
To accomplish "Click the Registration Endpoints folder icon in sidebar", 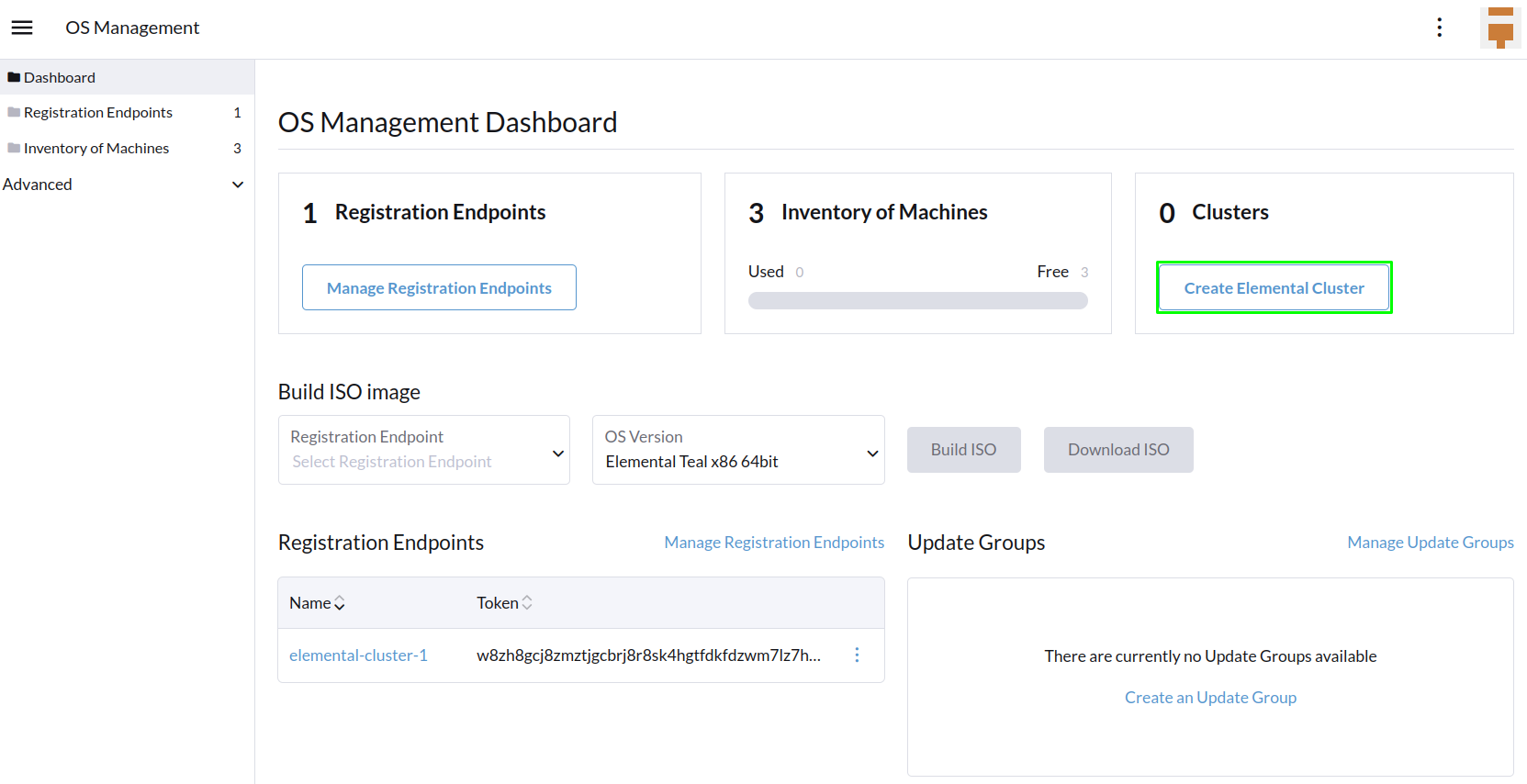I will pos(14,112).
